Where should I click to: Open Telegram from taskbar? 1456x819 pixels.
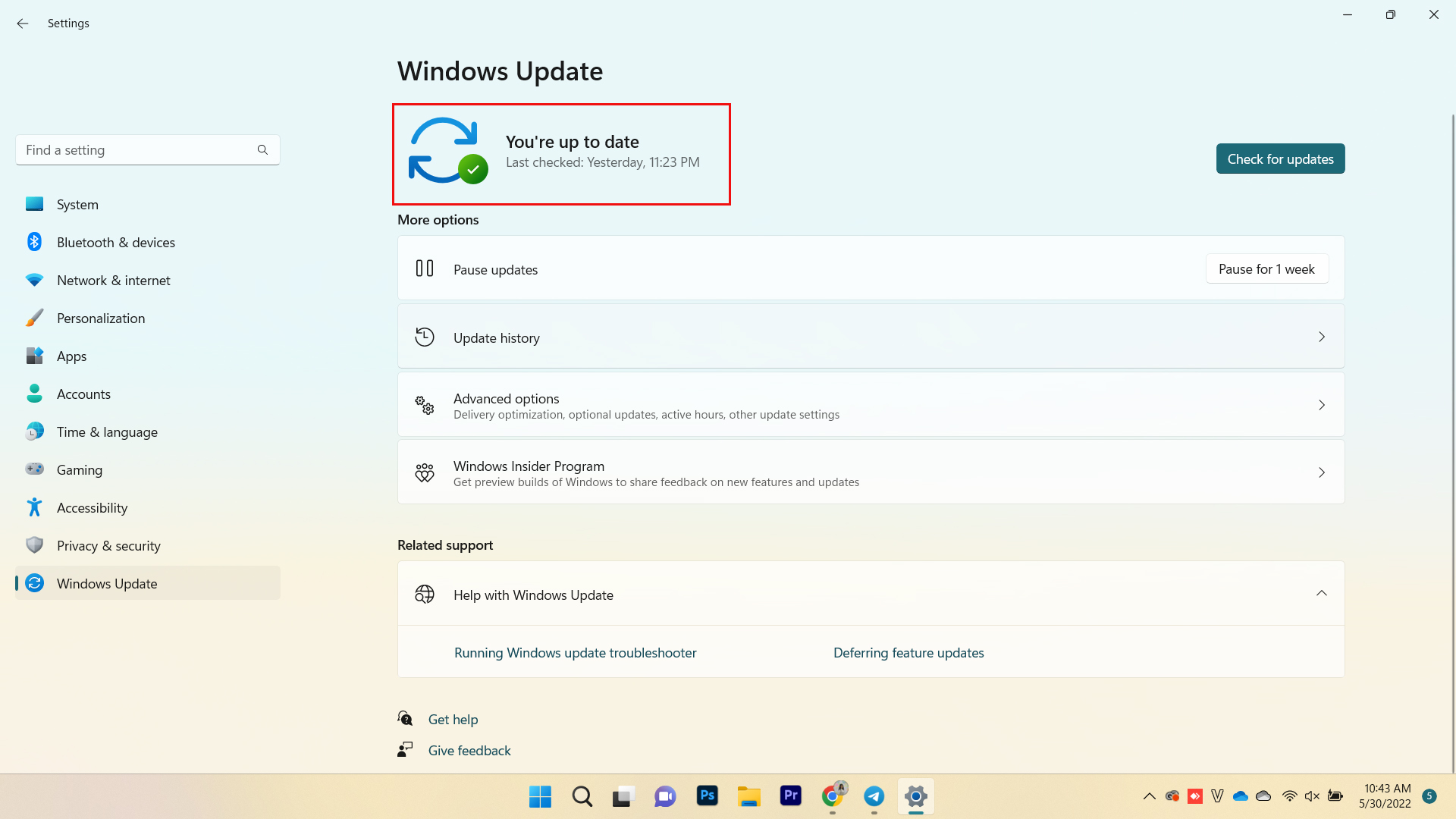(x=874, y=796)
